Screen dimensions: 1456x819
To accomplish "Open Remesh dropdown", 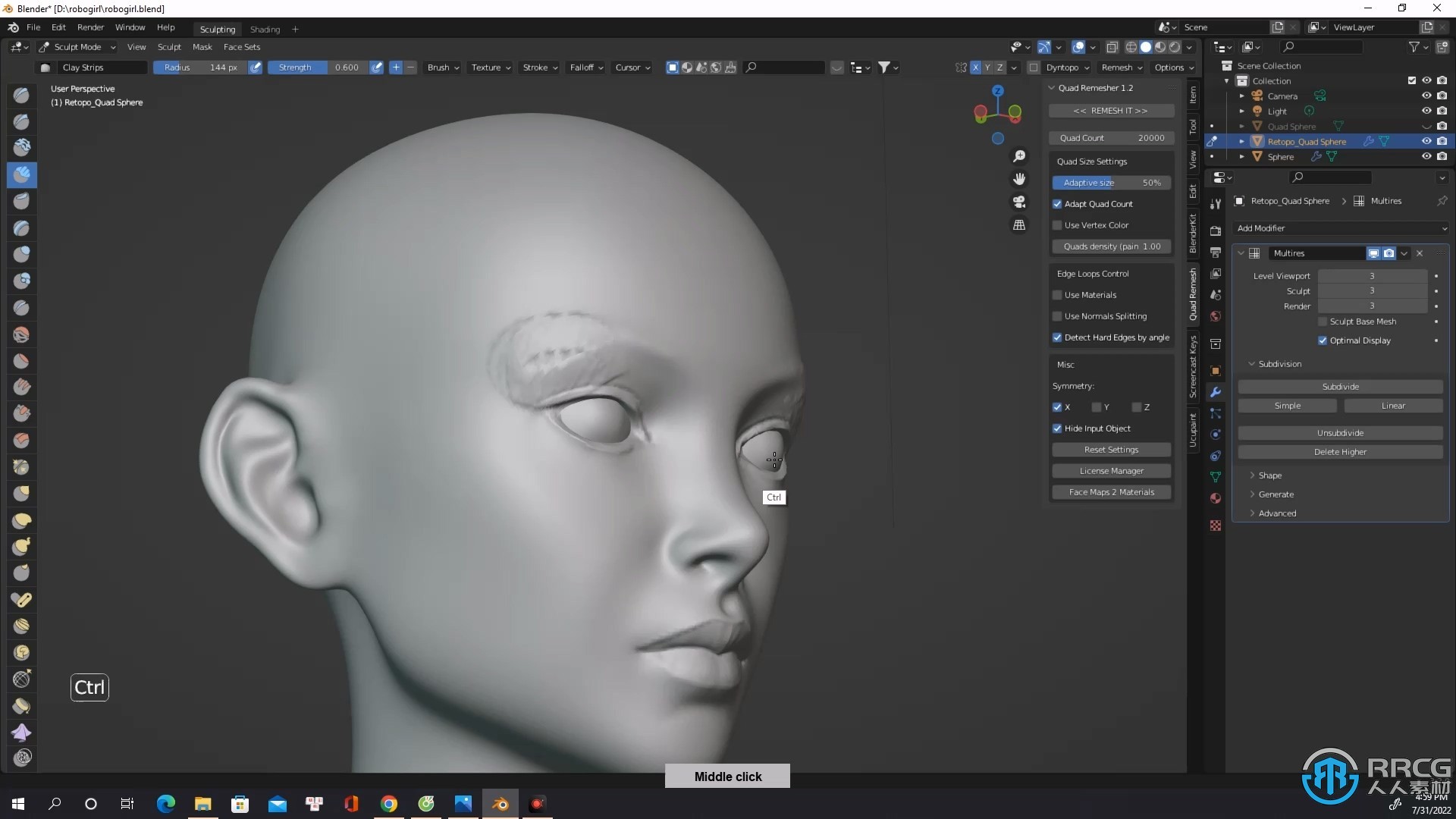I will [x=1122, y=67].
